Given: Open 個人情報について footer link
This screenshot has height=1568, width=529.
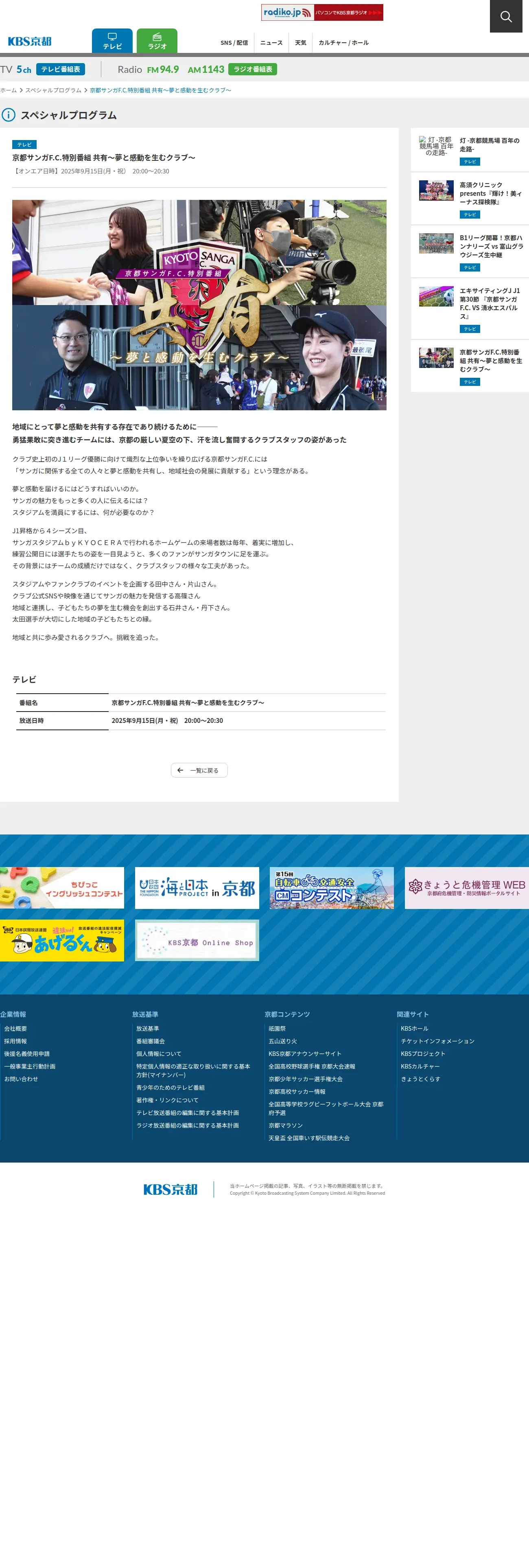Looking at the screenshot, I should 159,1053.
